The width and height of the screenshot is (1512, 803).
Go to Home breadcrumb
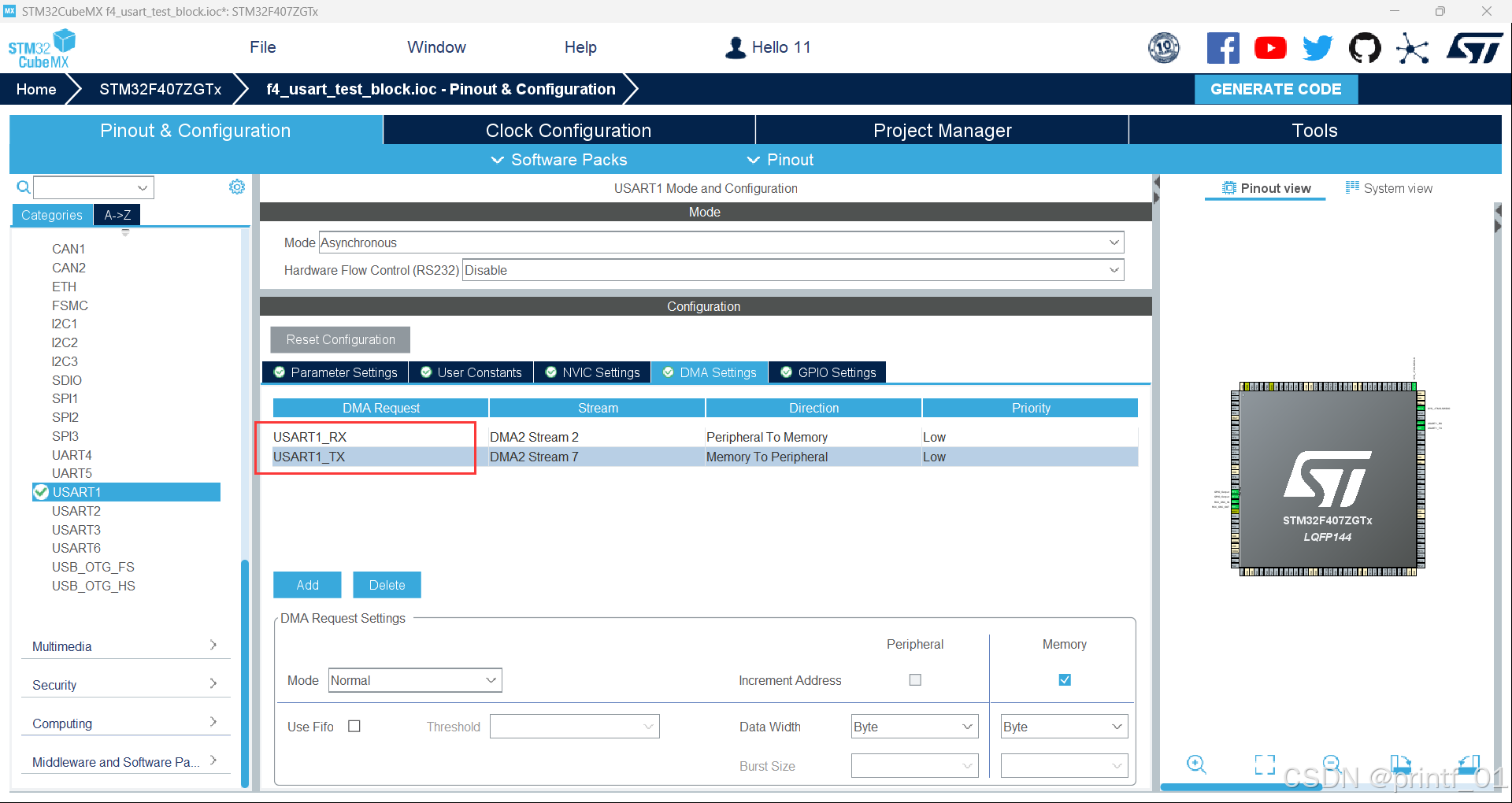(x=36, y=89)
